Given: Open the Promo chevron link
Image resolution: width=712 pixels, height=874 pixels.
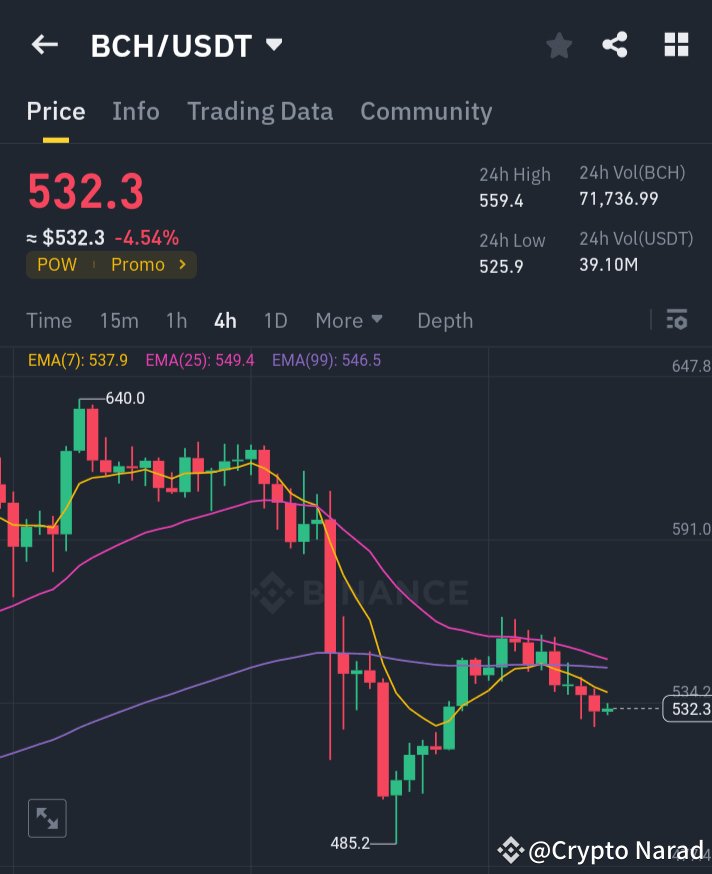Looking at the screenshot, I should pos(179,265).
